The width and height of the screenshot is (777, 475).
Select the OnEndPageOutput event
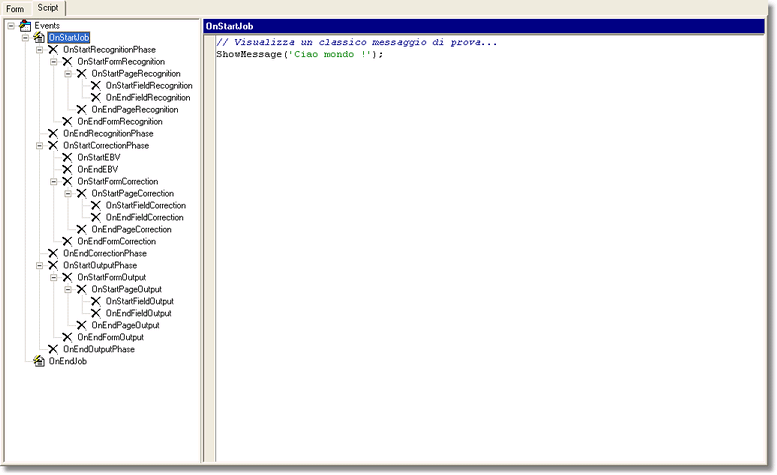(125, 325)
